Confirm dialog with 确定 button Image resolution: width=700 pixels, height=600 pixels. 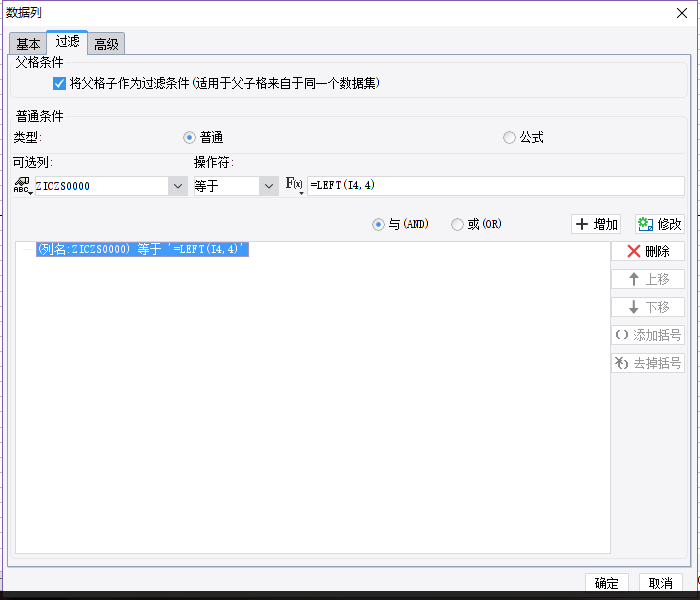(607, 583)
